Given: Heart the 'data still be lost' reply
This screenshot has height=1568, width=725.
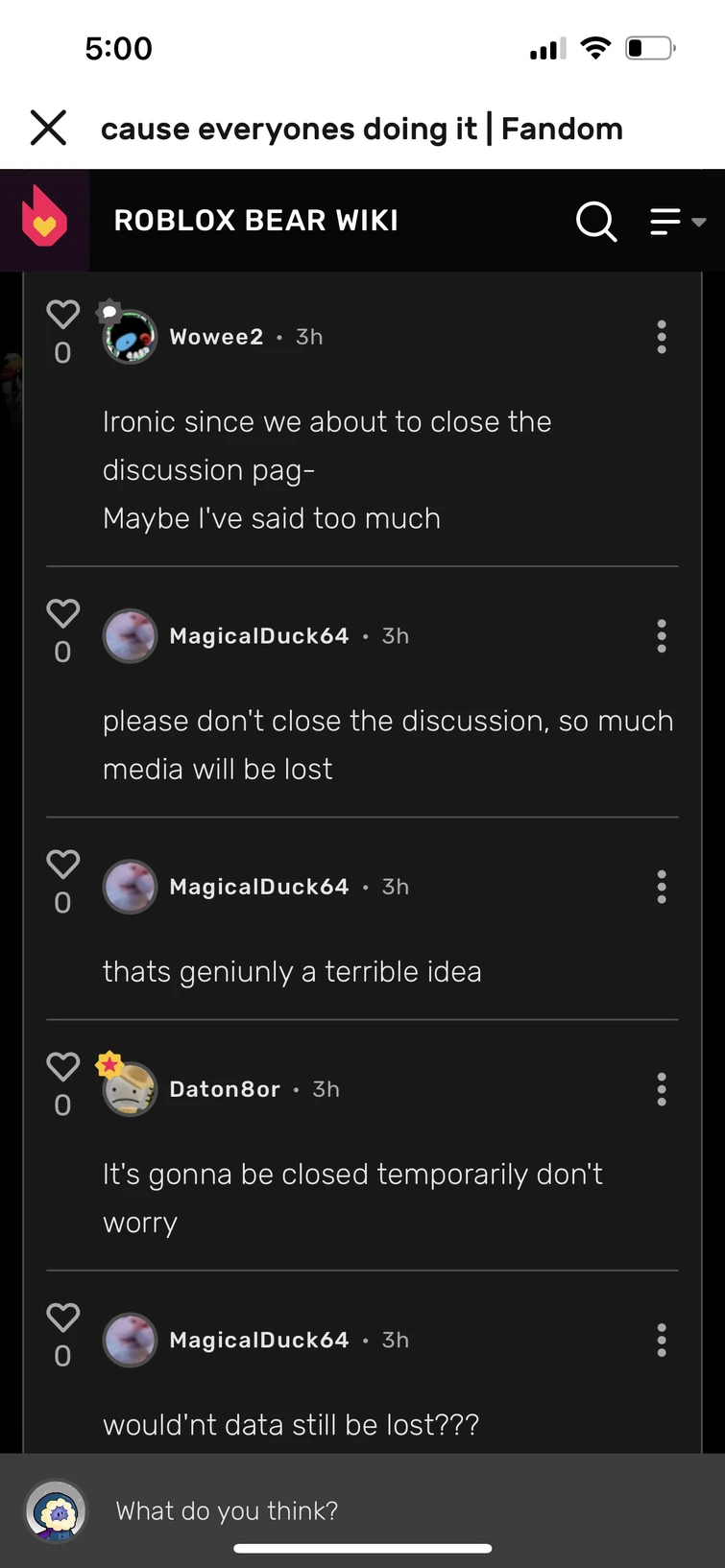Looking at the screenshot, I should (63, 1317).
